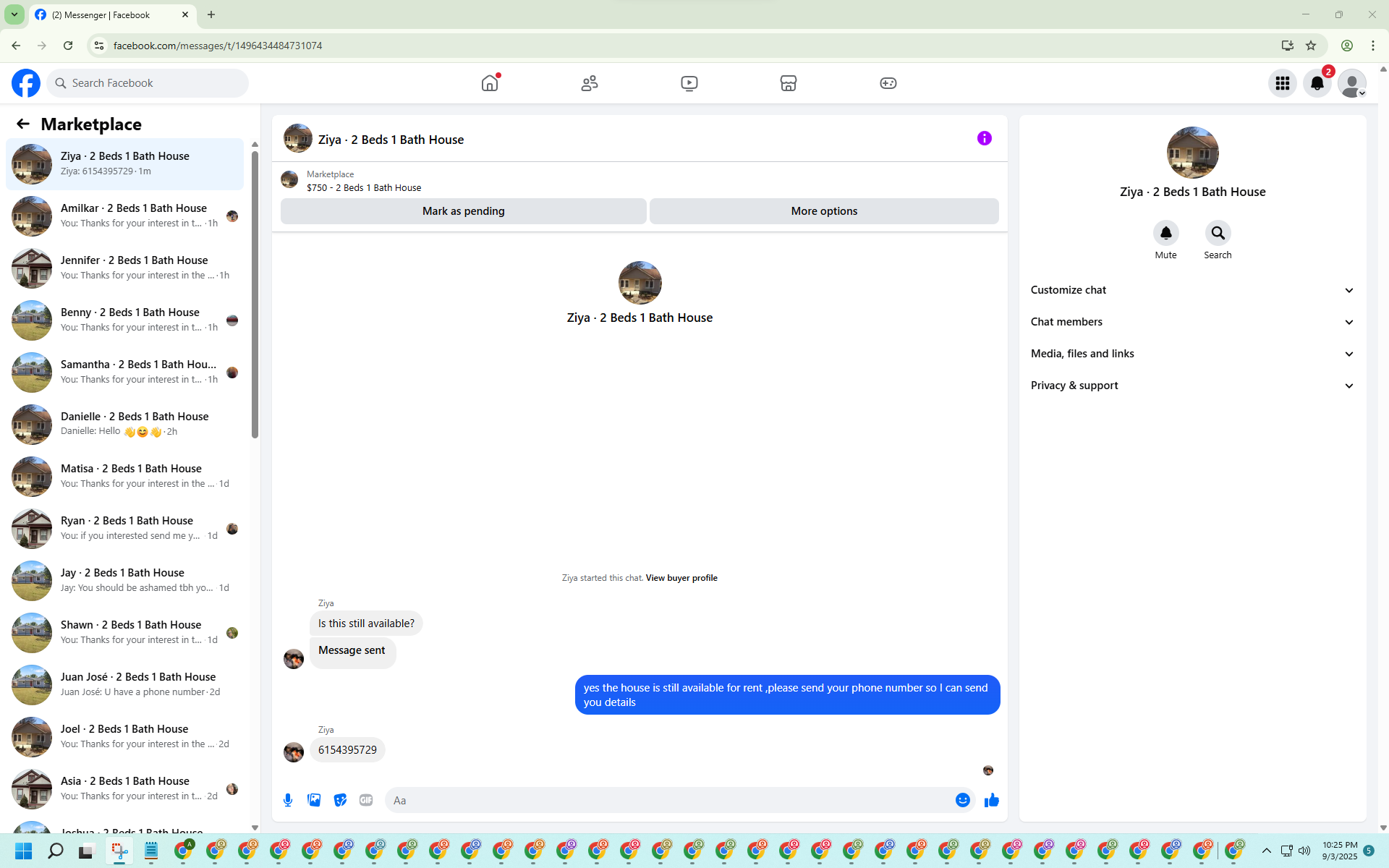Click the install app icon in address bar
This screenshot has width=1389, height=868.
[x=1288, y=46]
